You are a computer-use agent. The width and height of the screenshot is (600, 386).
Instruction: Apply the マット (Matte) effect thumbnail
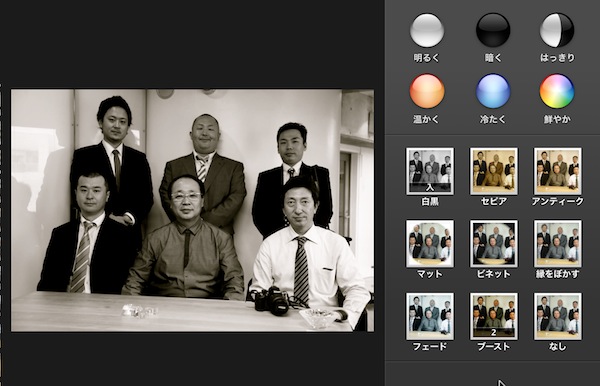pyautogui.click(x=430, y=243)
